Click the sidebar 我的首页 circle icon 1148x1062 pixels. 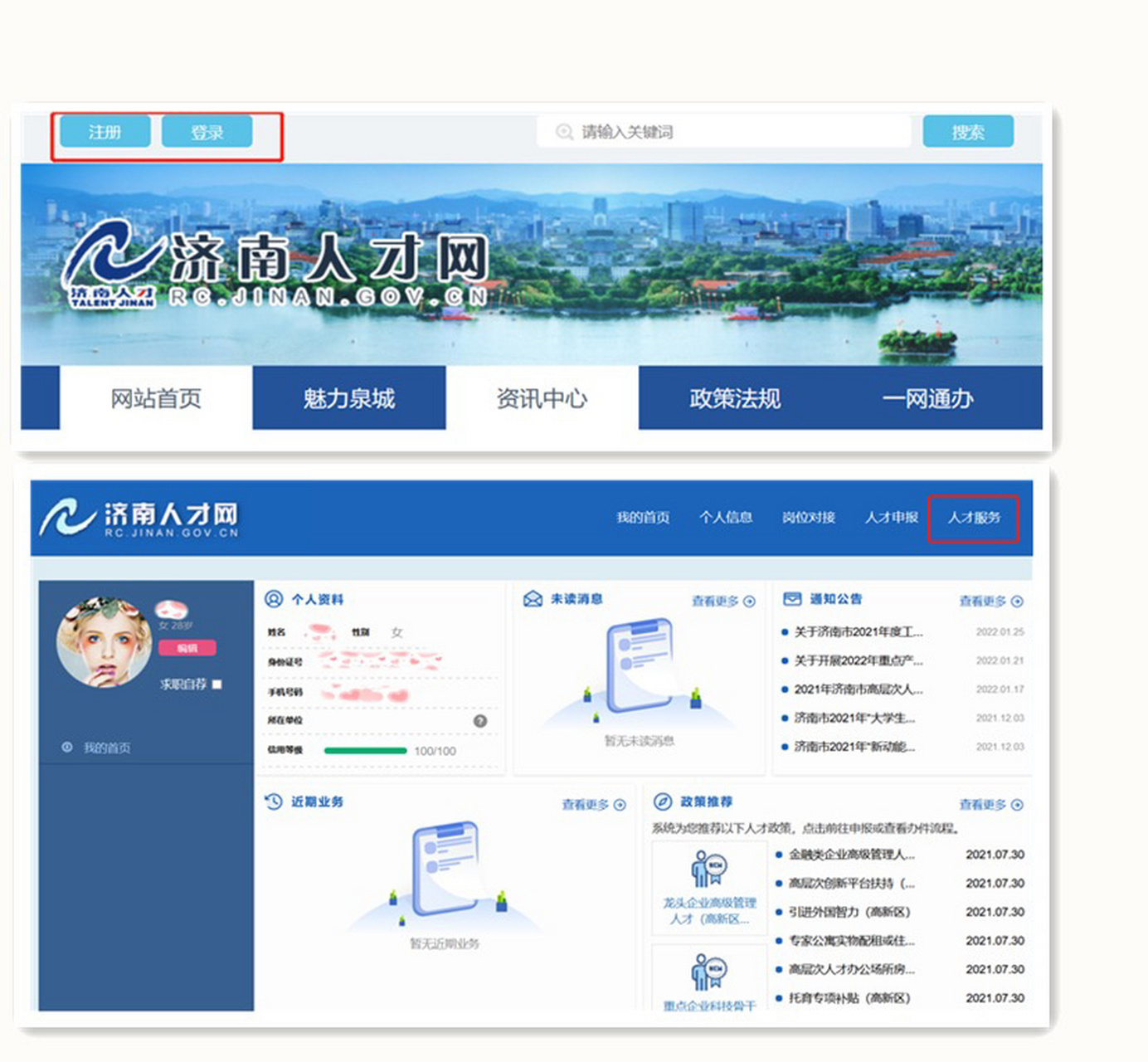click(67, 748)
